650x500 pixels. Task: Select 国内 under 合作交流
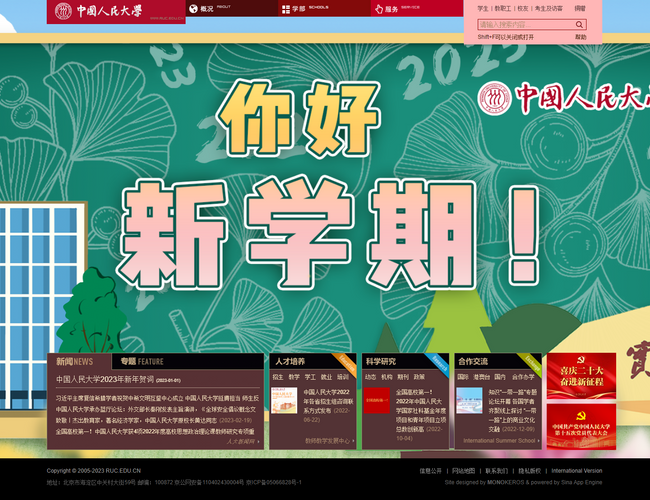click(500, 377)
